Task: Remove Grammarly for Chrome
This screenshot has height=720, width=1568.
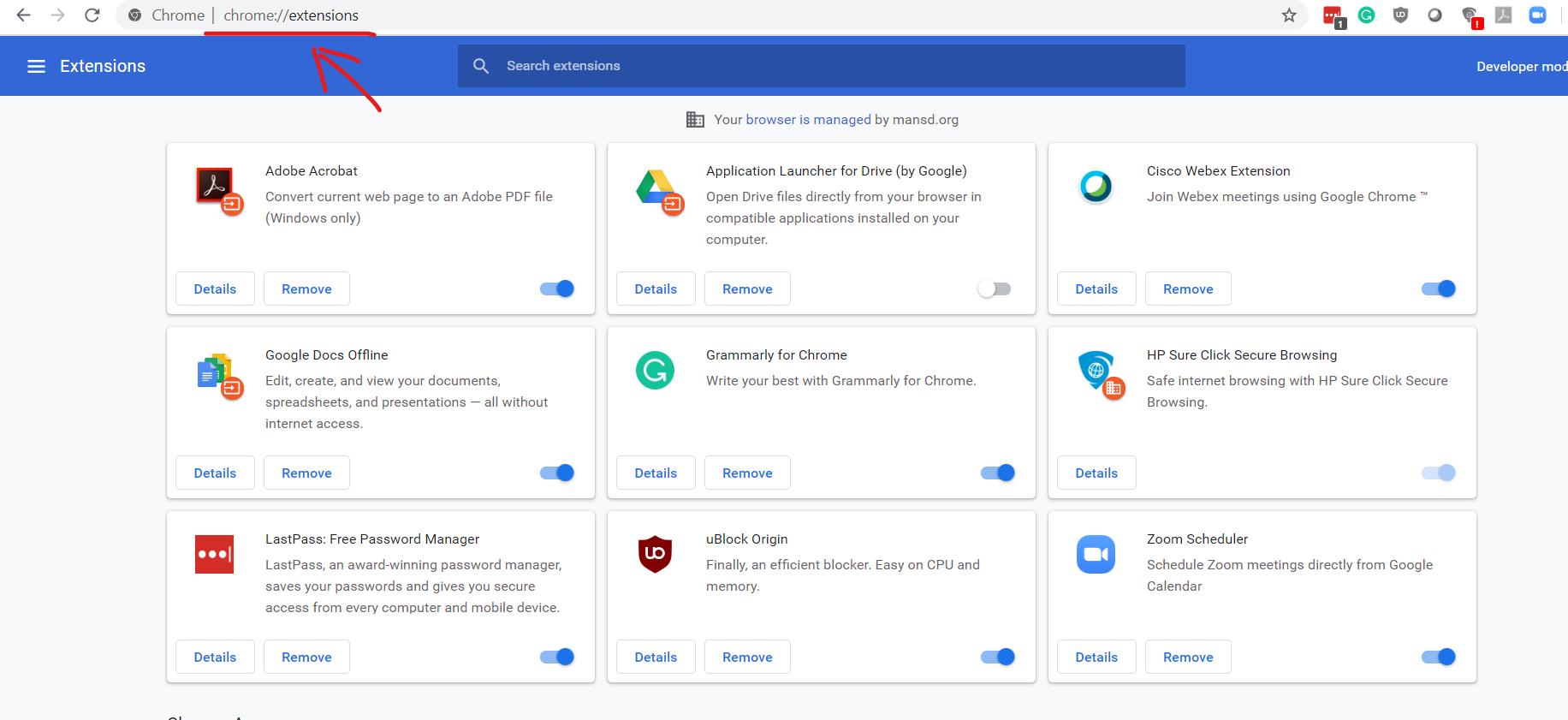Action: point(747,473)
